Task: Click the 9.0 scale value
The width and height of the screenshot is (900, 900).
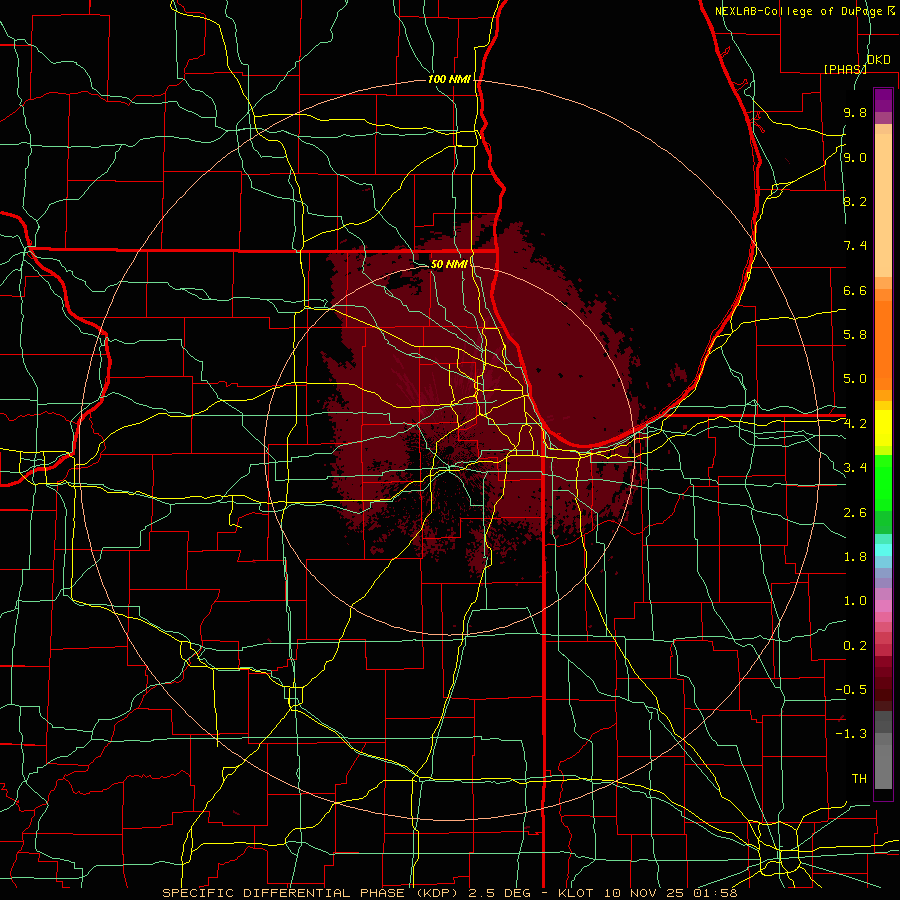Action: pyautogui.click(x=855, y=157)
